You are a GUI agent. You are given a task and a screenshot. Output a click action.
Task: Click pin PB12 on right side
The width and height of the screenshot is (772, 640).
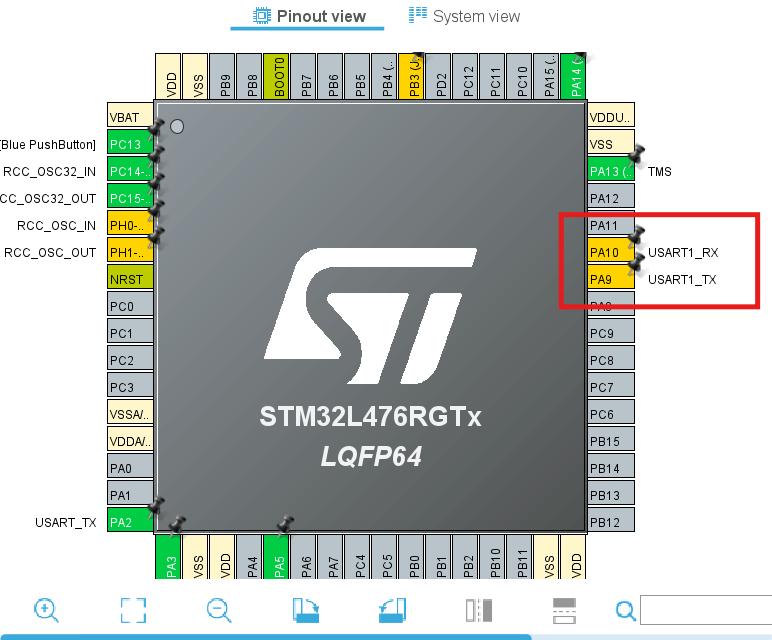(x=611, y=522)
